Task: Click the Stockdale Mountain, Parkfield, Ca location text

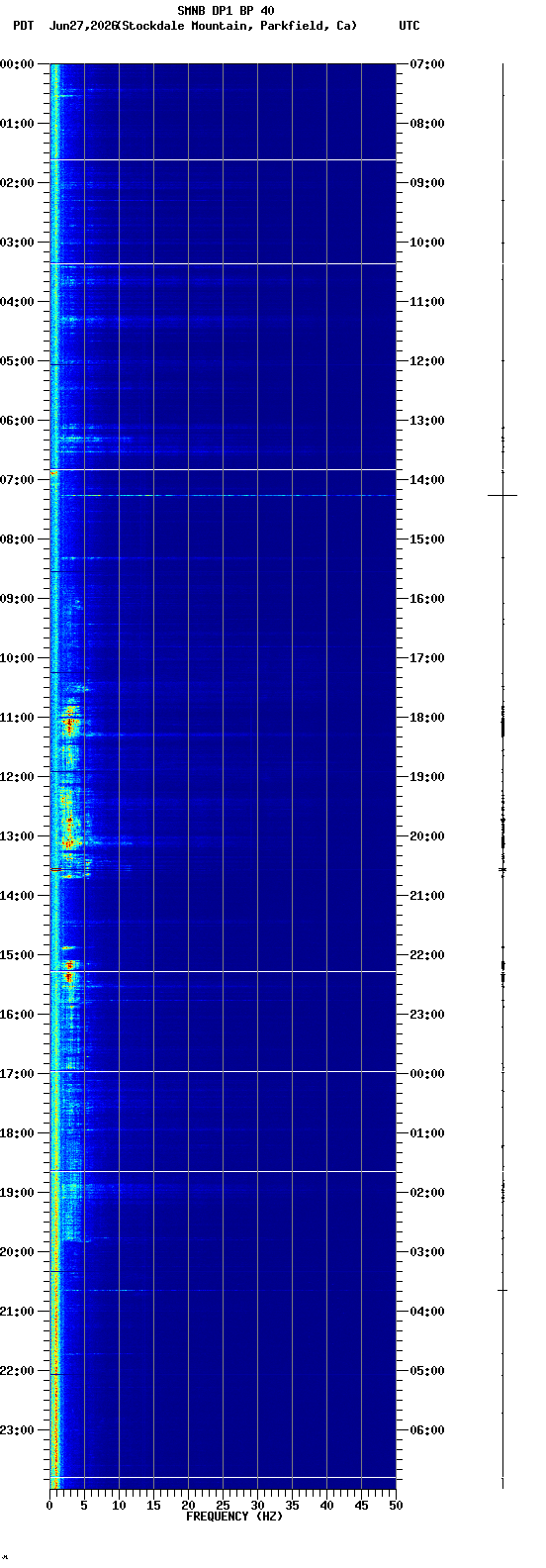Action: 236,26
